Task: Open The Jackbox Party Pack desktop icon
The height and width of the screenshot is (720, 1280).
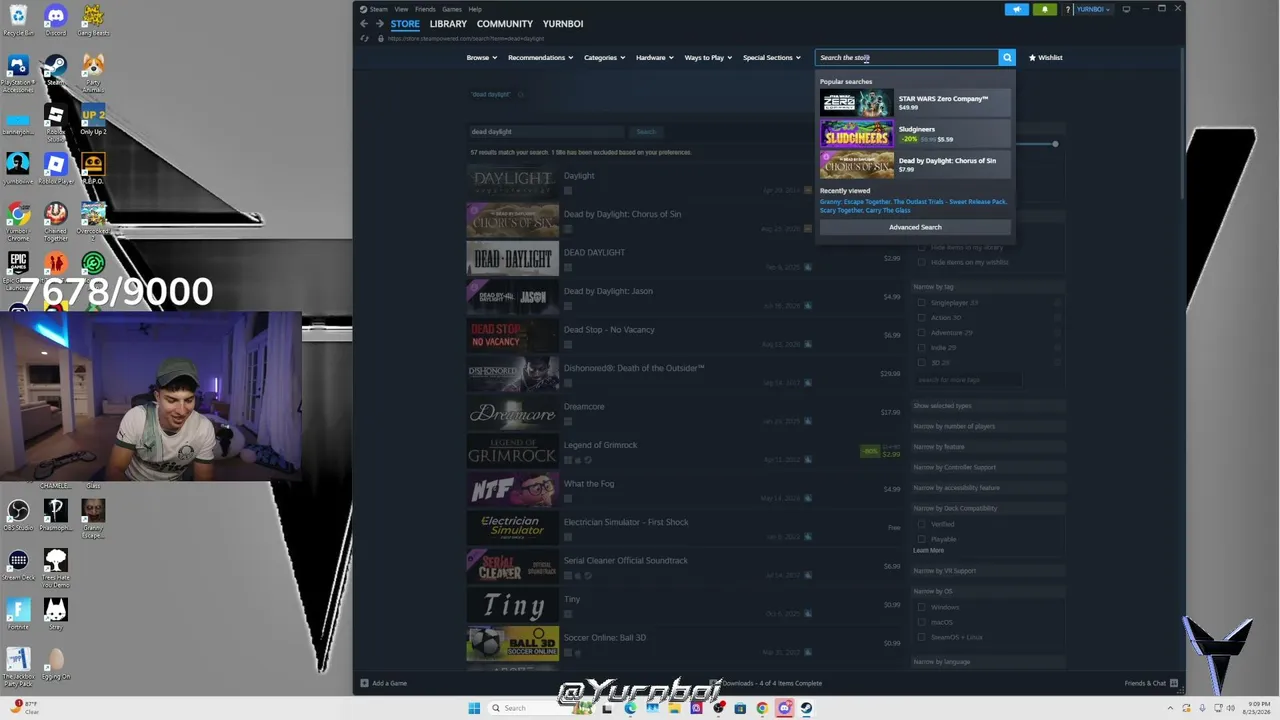Action: pos(18,666)
